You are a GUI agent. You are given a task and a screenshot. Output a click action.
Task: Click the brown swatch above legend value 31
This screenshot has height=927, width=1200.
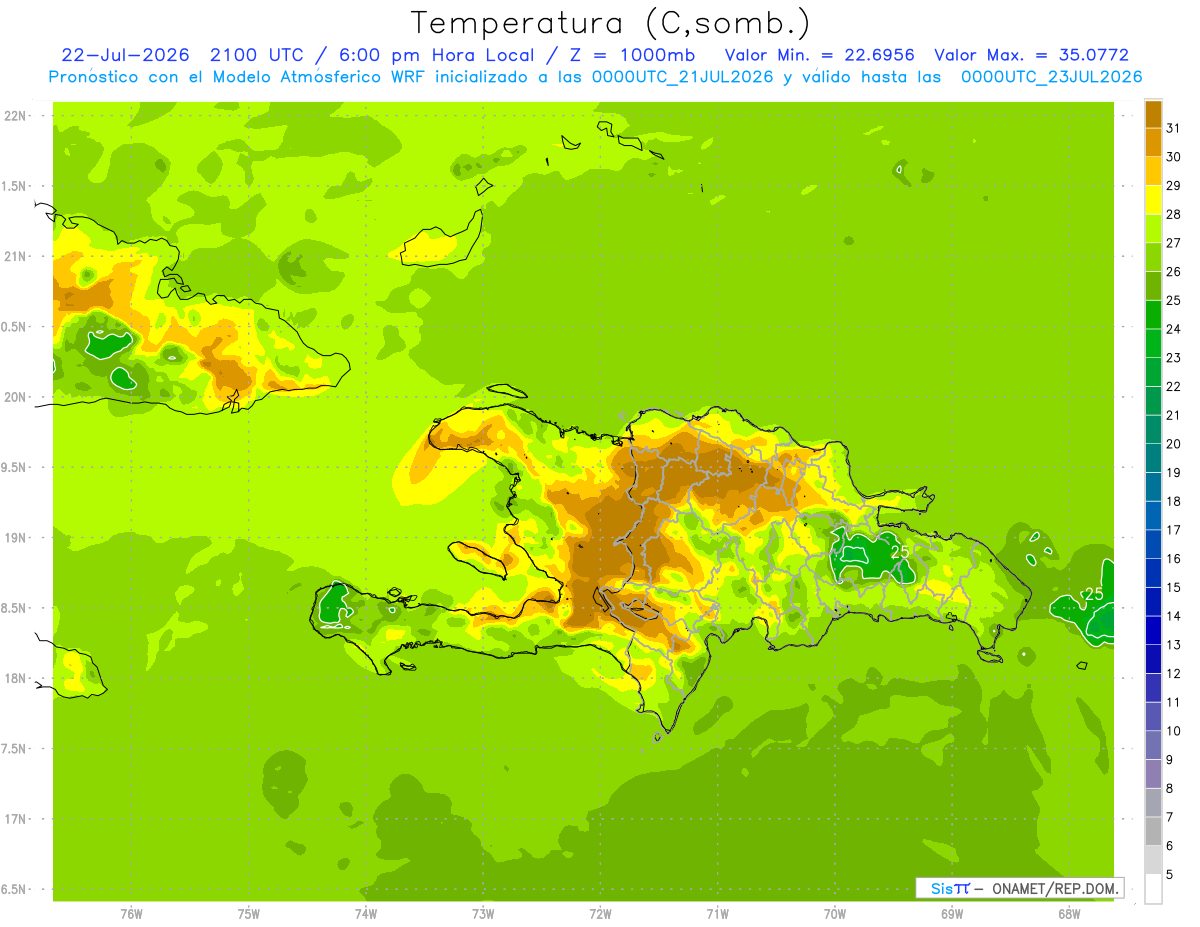pos(1153,113)
